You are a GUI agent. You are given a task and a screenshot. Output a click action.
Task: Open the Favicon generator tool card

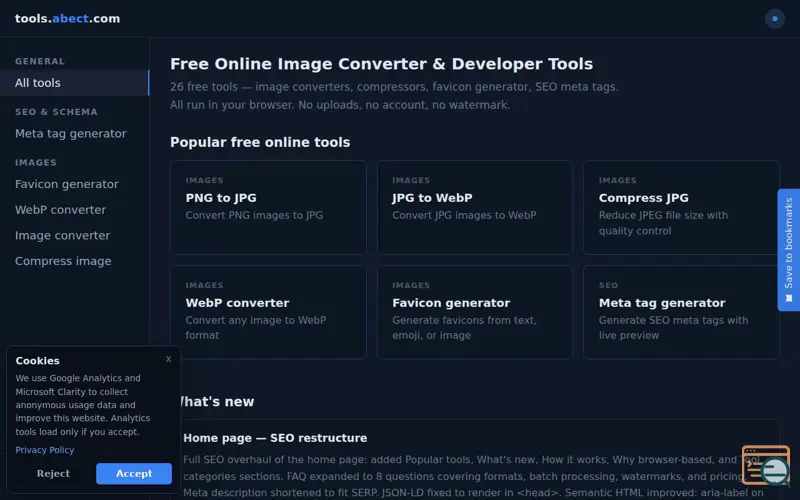(x=474, y=312)
